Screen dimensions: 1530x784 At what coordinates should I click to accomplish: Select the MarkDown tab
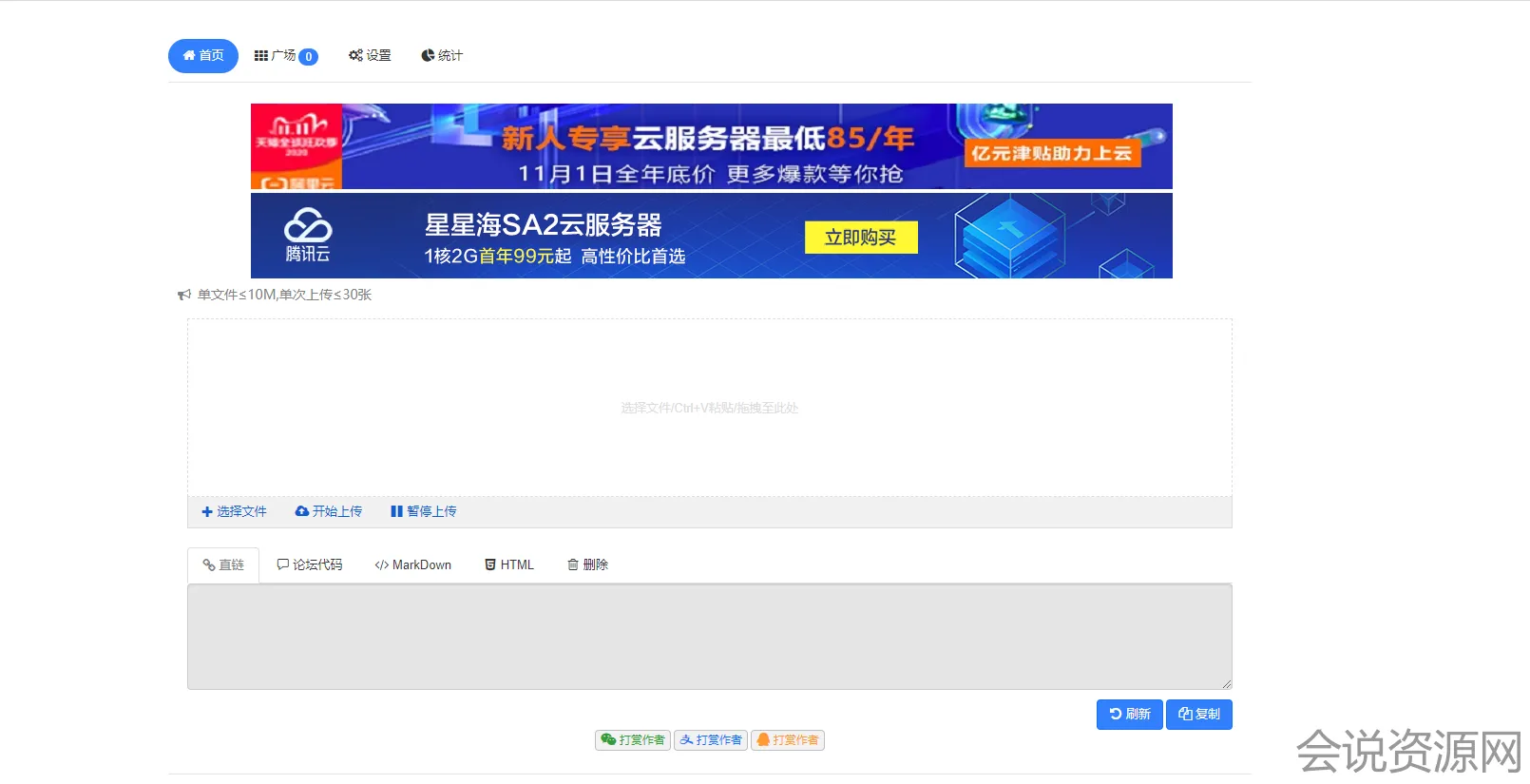[x=413, y=565]
